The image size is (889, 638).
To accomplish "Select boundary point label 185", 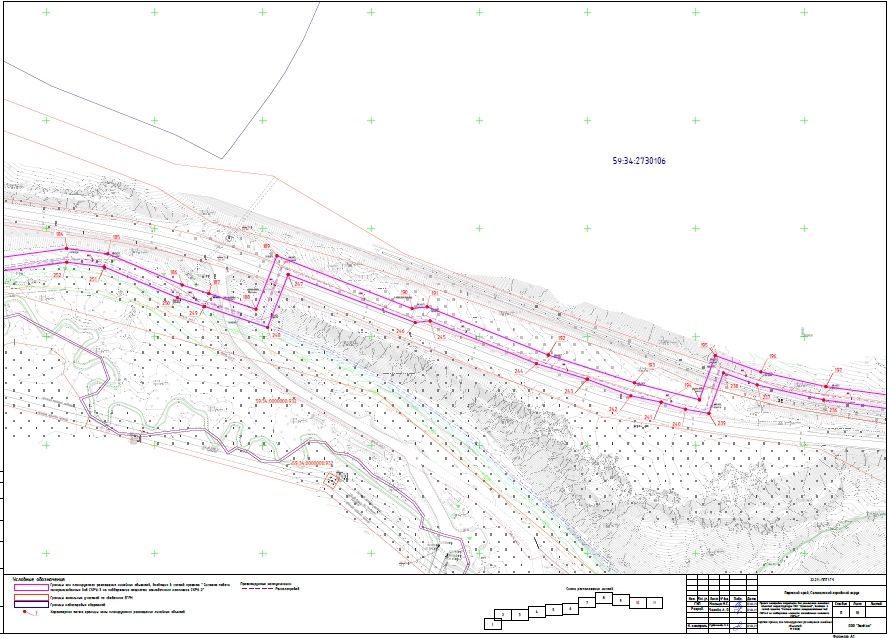I will 116,238.
